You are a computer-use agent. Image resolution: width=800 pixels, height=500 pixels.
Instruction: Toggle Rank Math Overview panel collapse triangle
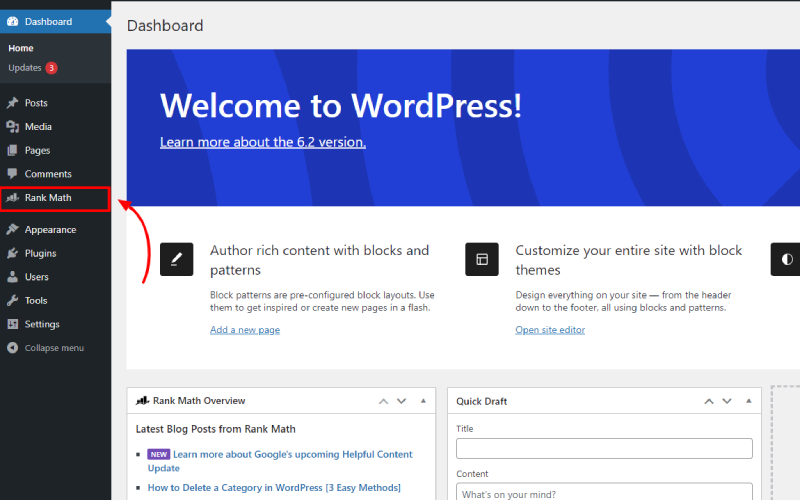(x=423, y=401)
